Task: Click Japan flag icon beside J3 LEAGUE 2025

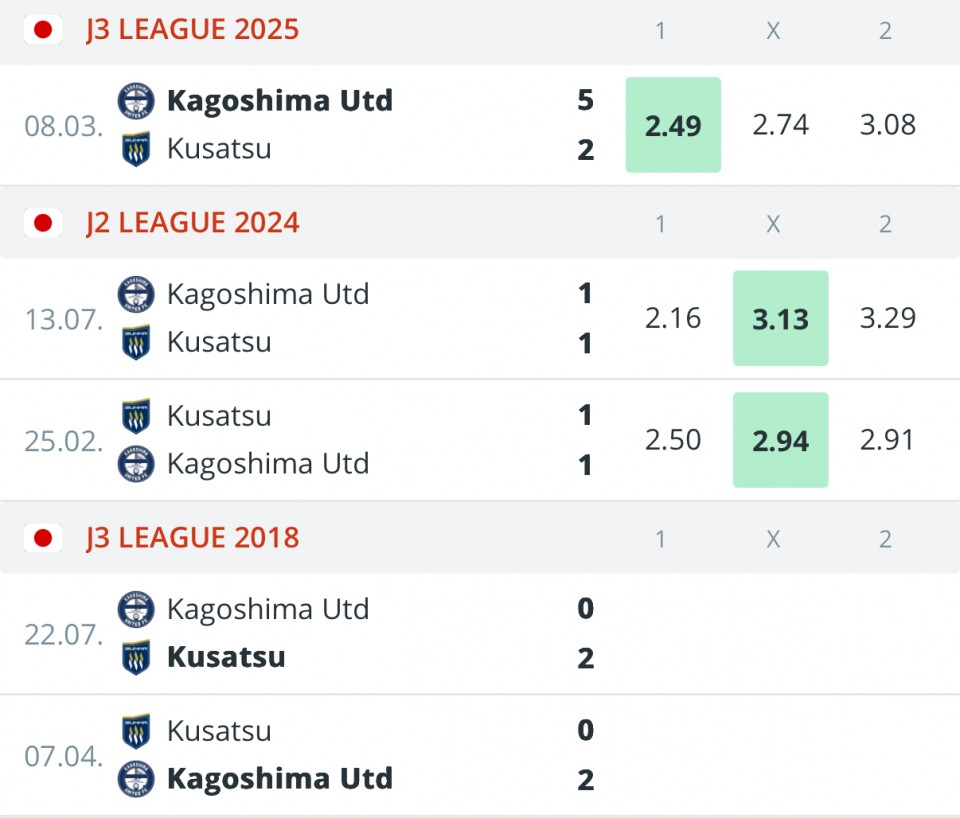Action: [43, 29]
